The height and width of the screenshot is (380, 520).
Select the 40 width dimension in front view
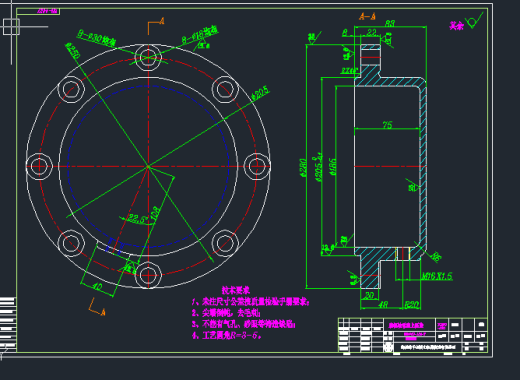pyautogui.click(x=97, y=287)
